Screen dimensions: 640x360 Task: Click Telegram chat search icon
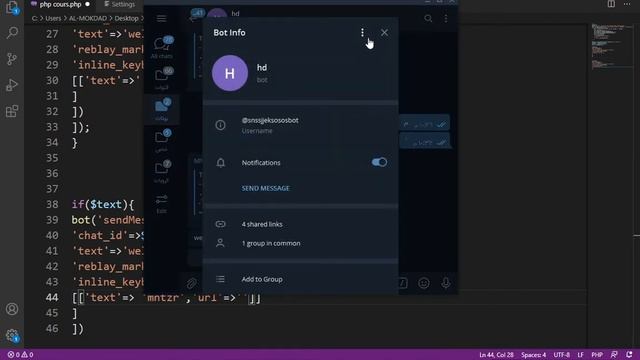coord(428,18)
